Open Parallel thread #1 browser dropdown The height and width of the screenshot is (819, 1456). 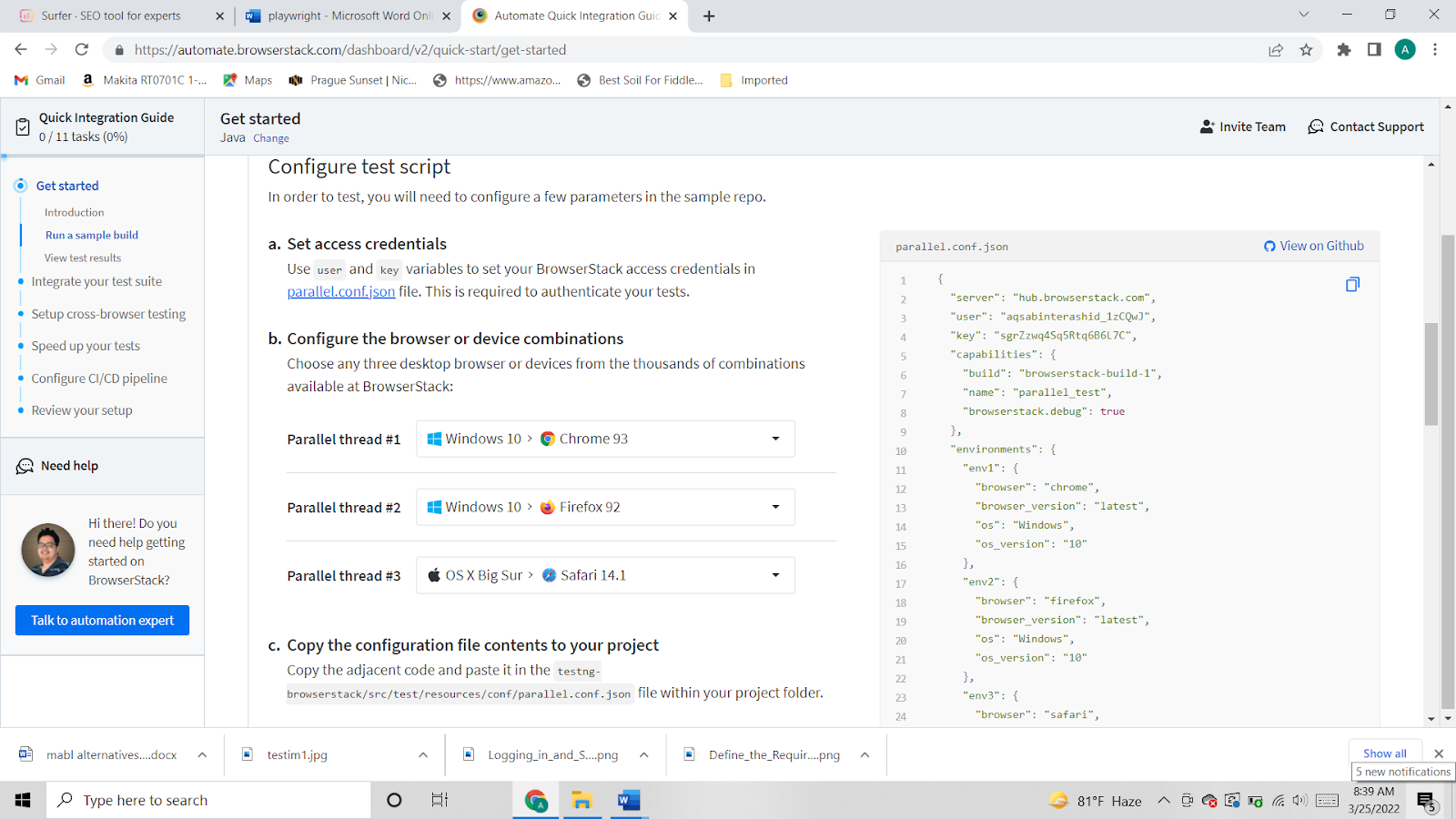click(605, 439)
